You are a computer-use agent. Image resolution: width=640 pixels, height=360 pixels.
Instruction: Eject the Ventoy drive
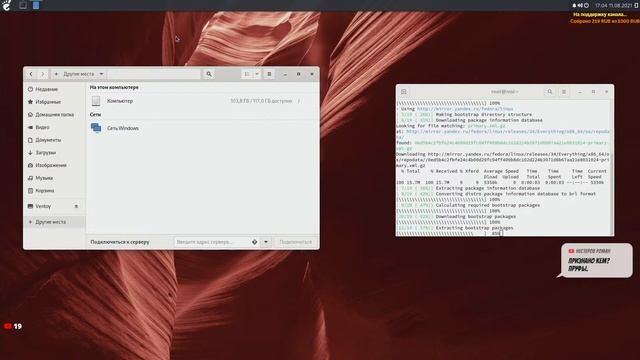76,207
